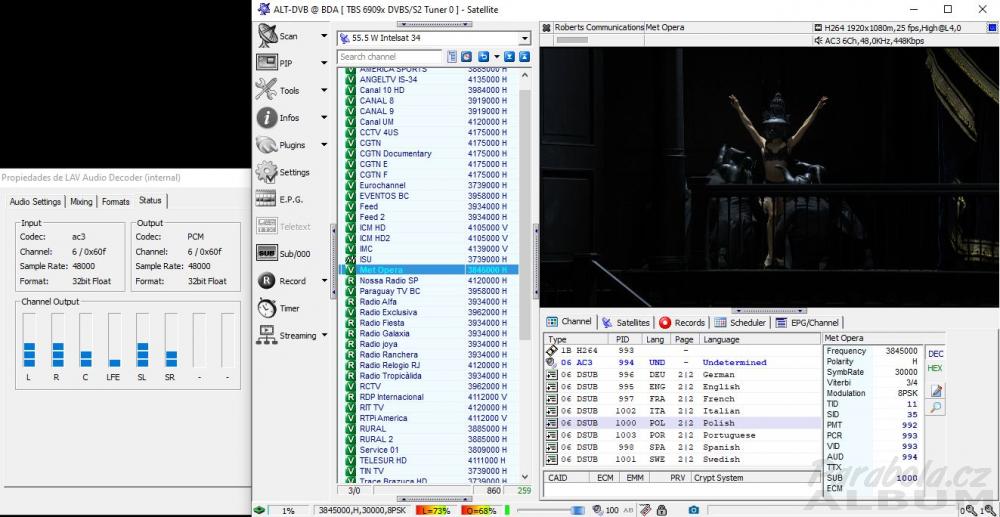The image size is (1000, 517).
Task: Select the Swedish DSUB subtitle row
Action: 682,459
